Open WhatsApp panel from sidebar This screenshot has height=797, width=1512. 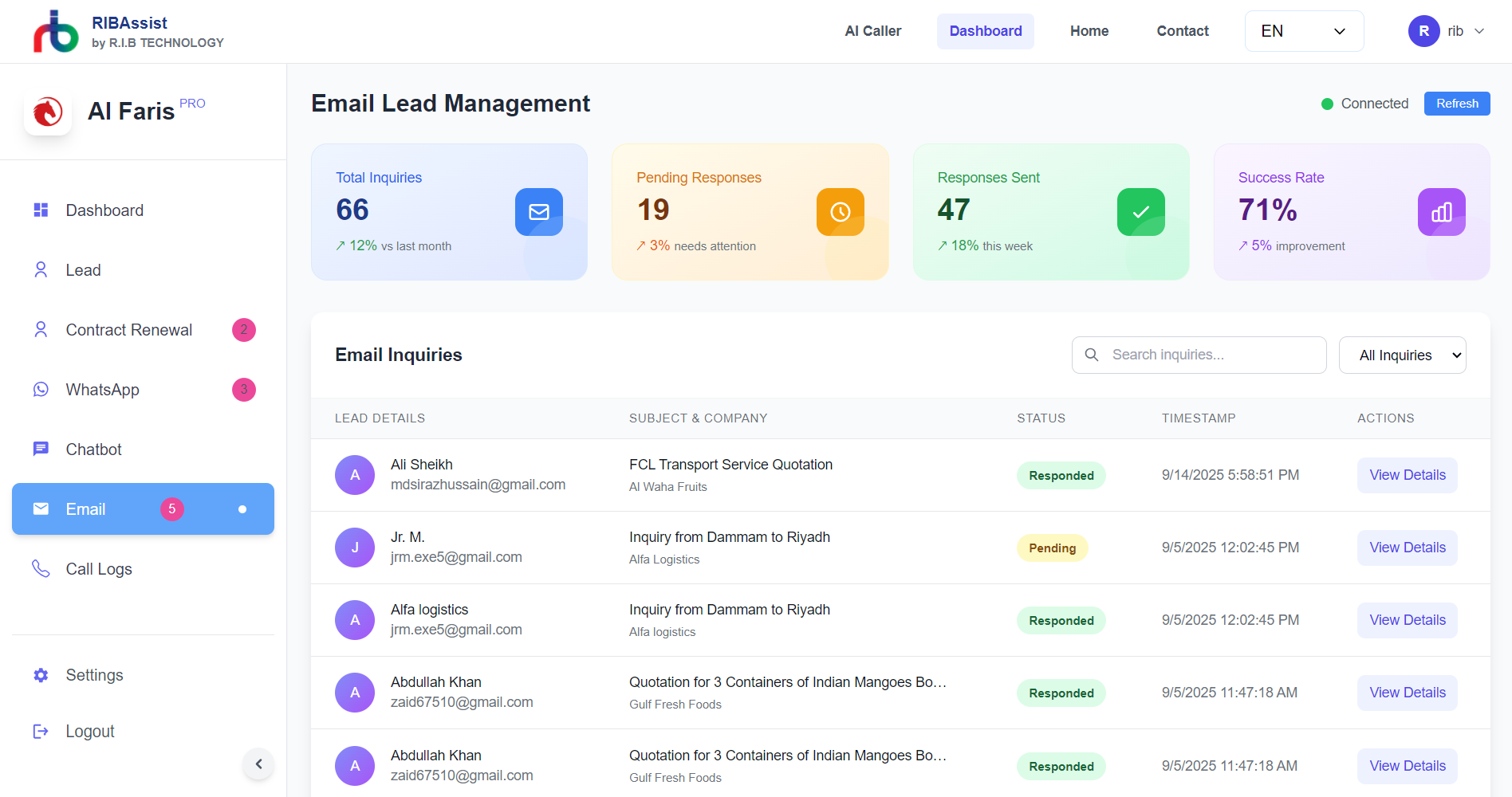point(41,389)
